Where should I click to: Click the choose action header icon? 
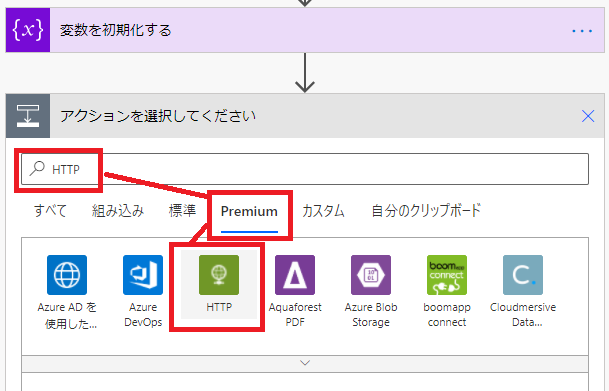pyautogui.click(x=28, y=116)
